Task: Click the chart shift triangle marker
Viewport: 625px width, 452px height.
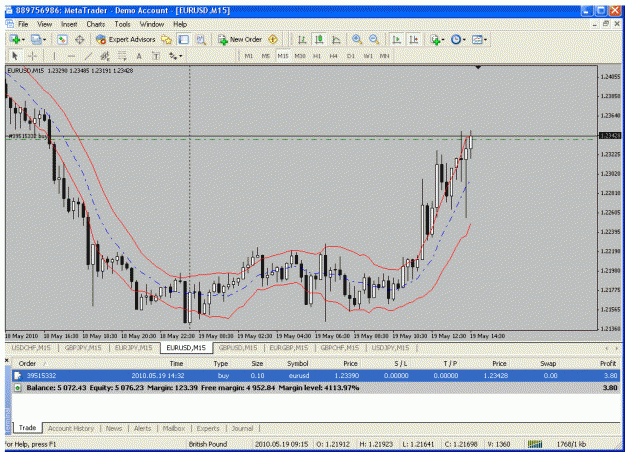Action: [x=478, y=68]
